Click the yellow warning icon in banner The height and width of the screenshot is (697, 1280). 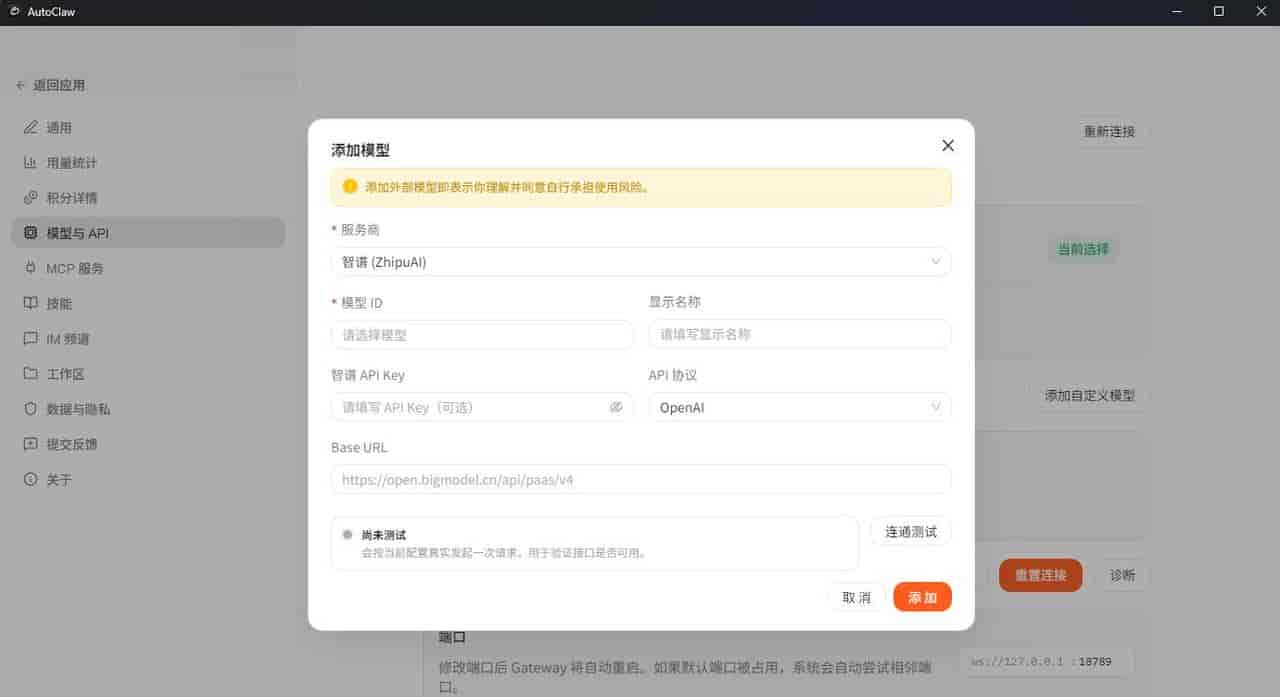click(x=350, y=186)
